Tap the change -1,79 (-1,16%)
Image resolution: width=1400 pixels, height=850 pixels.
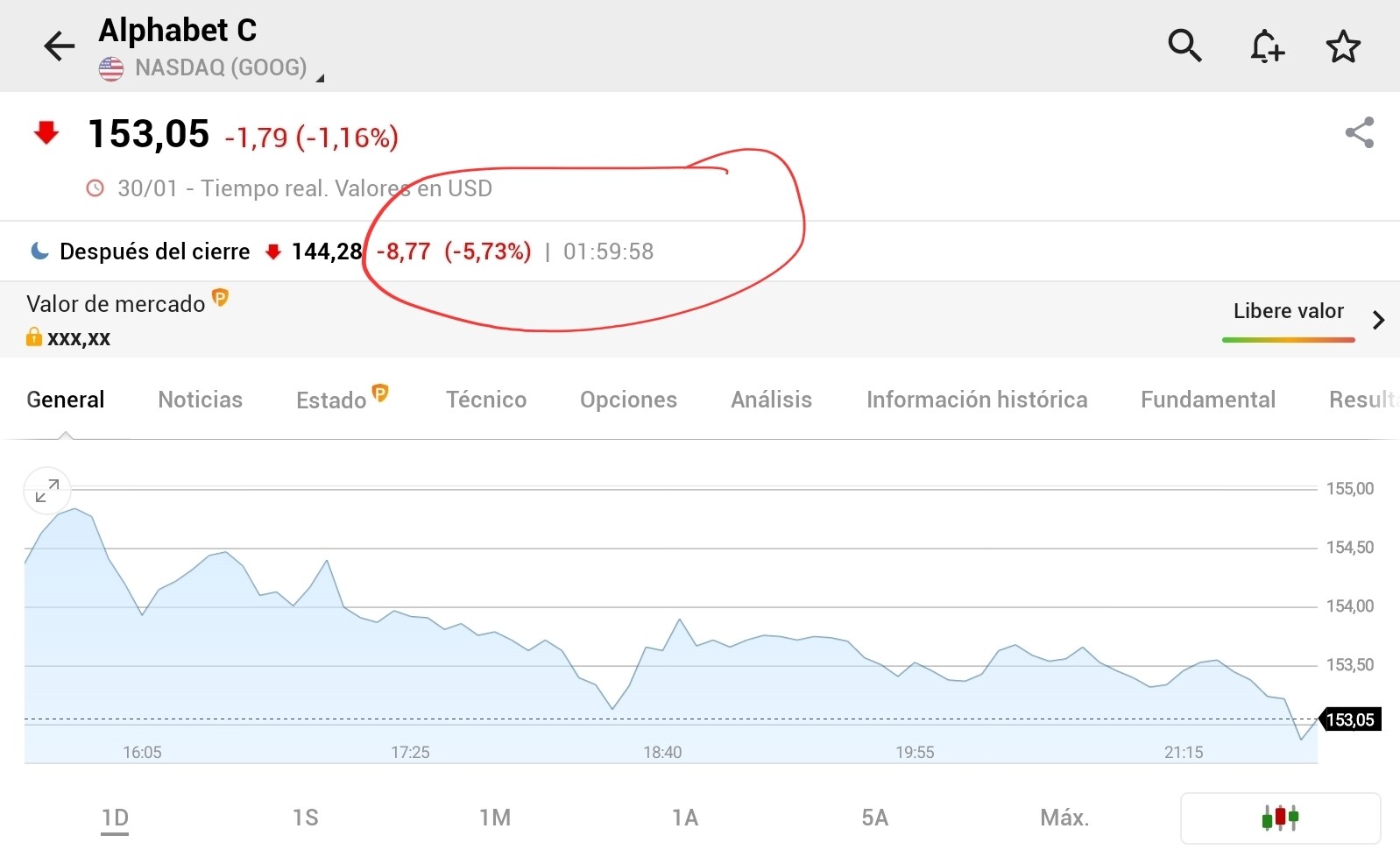point(312,138)
